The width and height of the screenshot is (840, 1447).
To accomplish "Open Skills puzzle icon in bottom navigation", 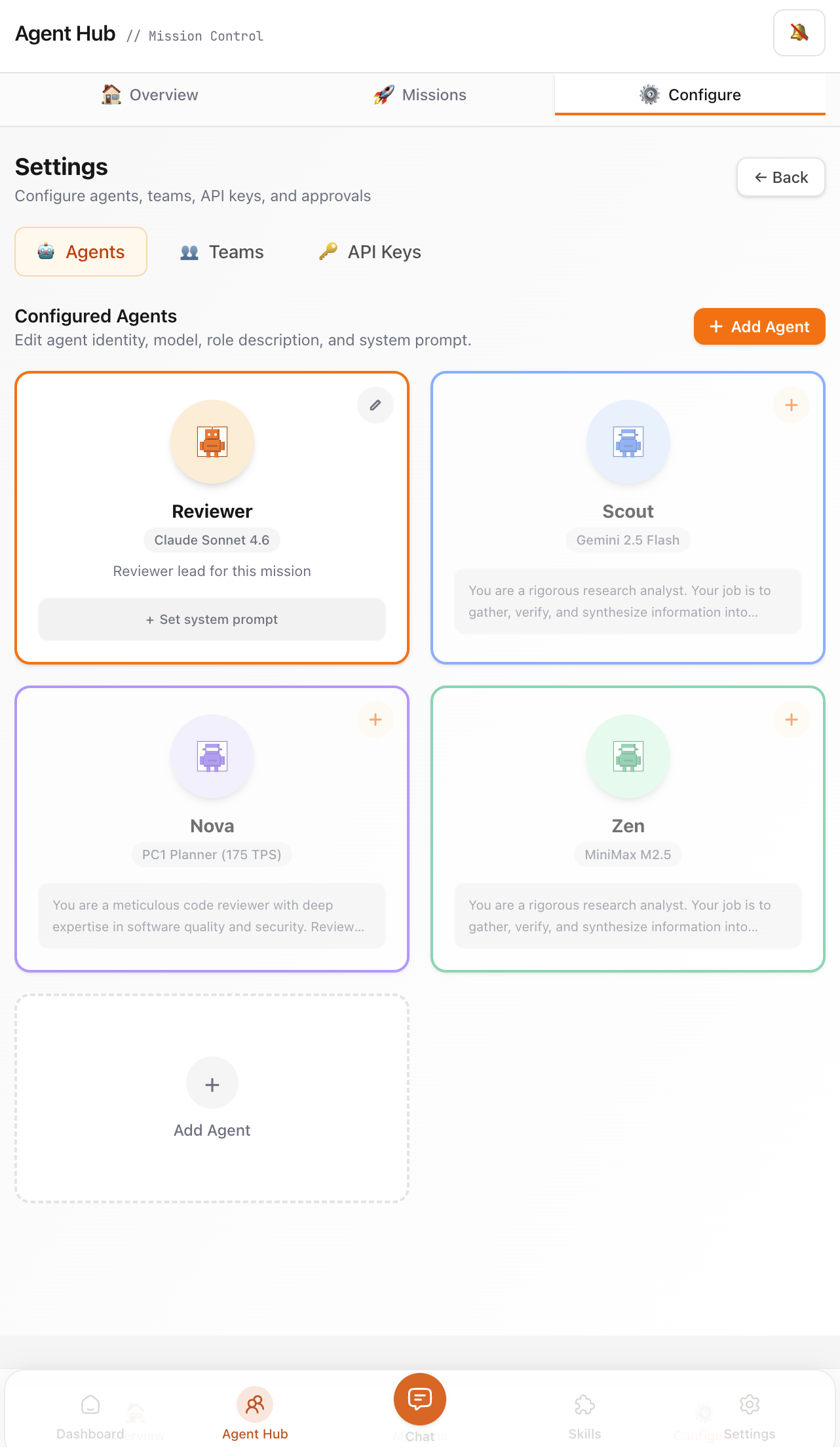I will point(584,1416).
